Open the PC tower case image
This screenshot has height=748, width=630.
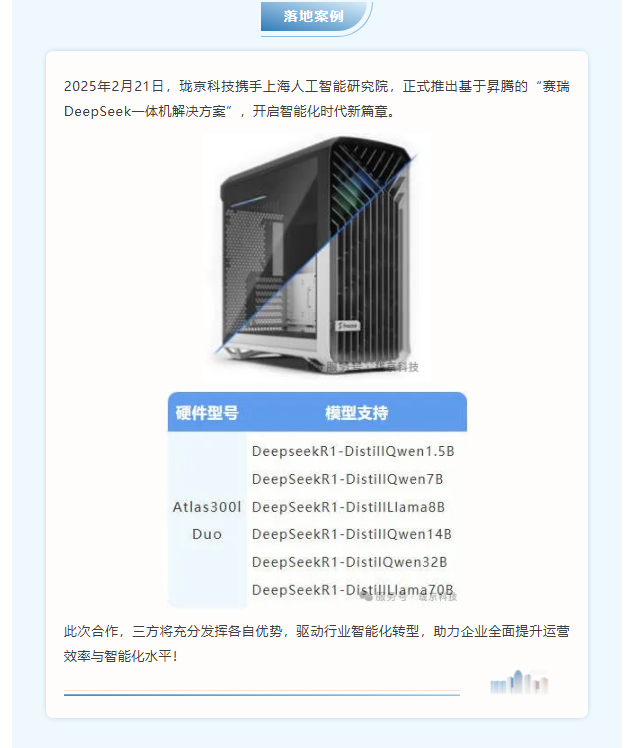[x=317, y=256]
